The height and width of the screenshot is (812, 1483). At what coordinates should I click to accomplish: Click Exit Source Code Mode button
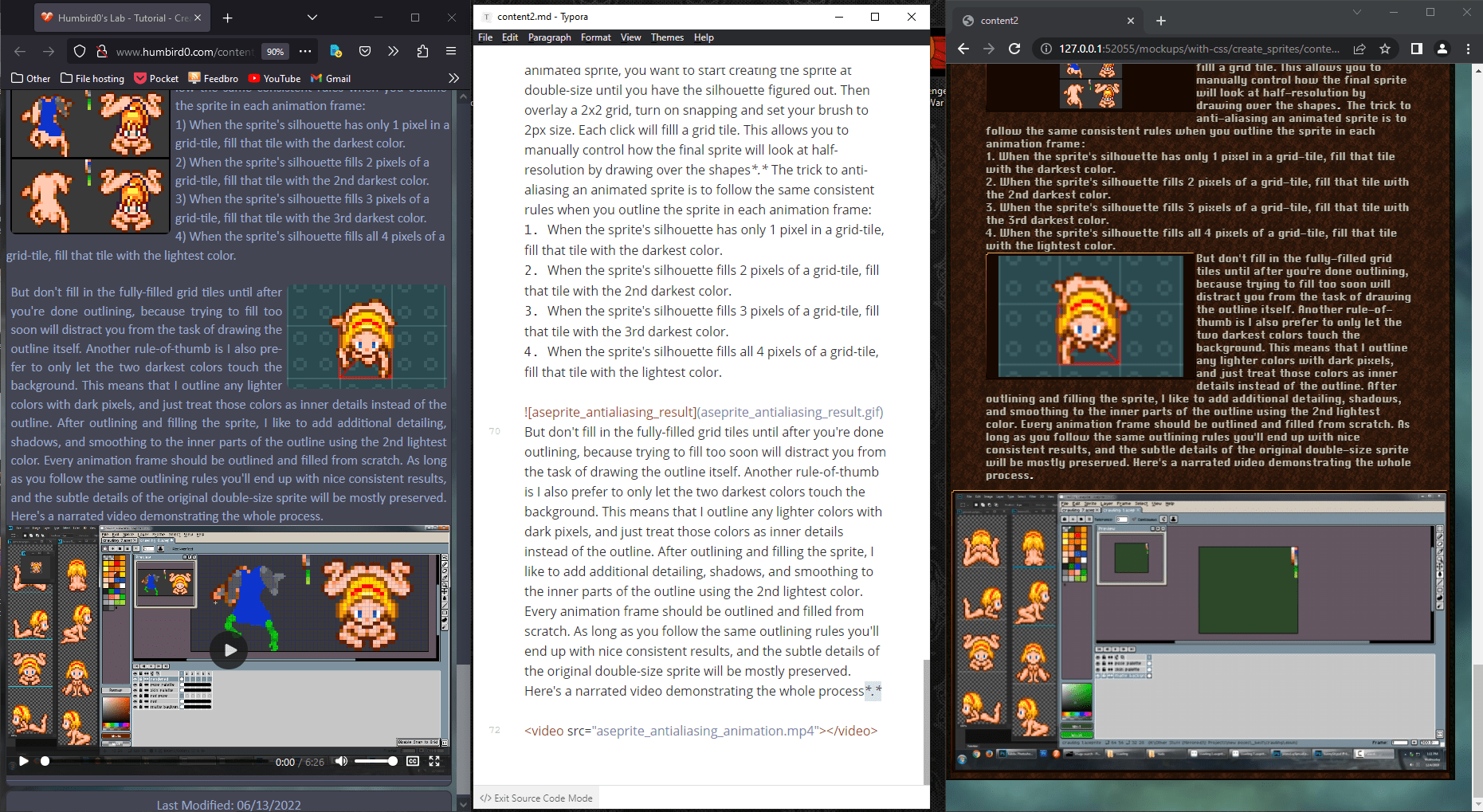coord(536,798)
